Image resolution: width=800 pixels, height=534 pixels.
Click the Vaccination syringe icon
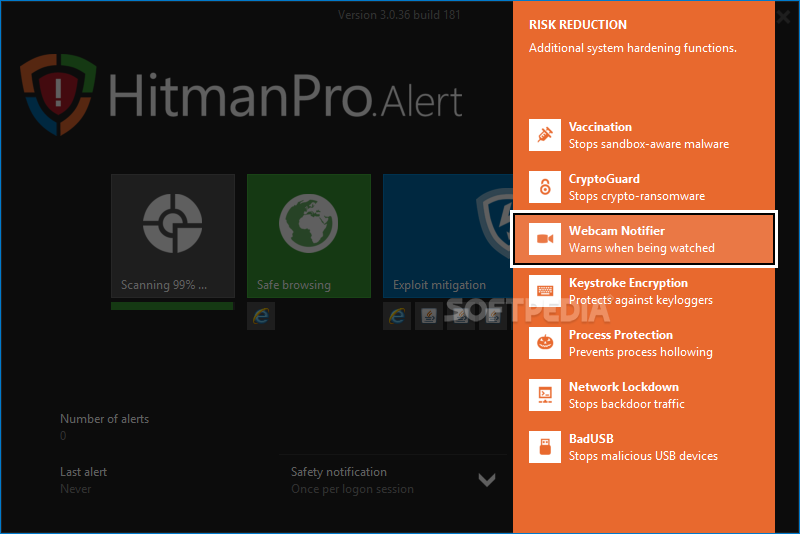pyautogui.click(x=545, y=135)
